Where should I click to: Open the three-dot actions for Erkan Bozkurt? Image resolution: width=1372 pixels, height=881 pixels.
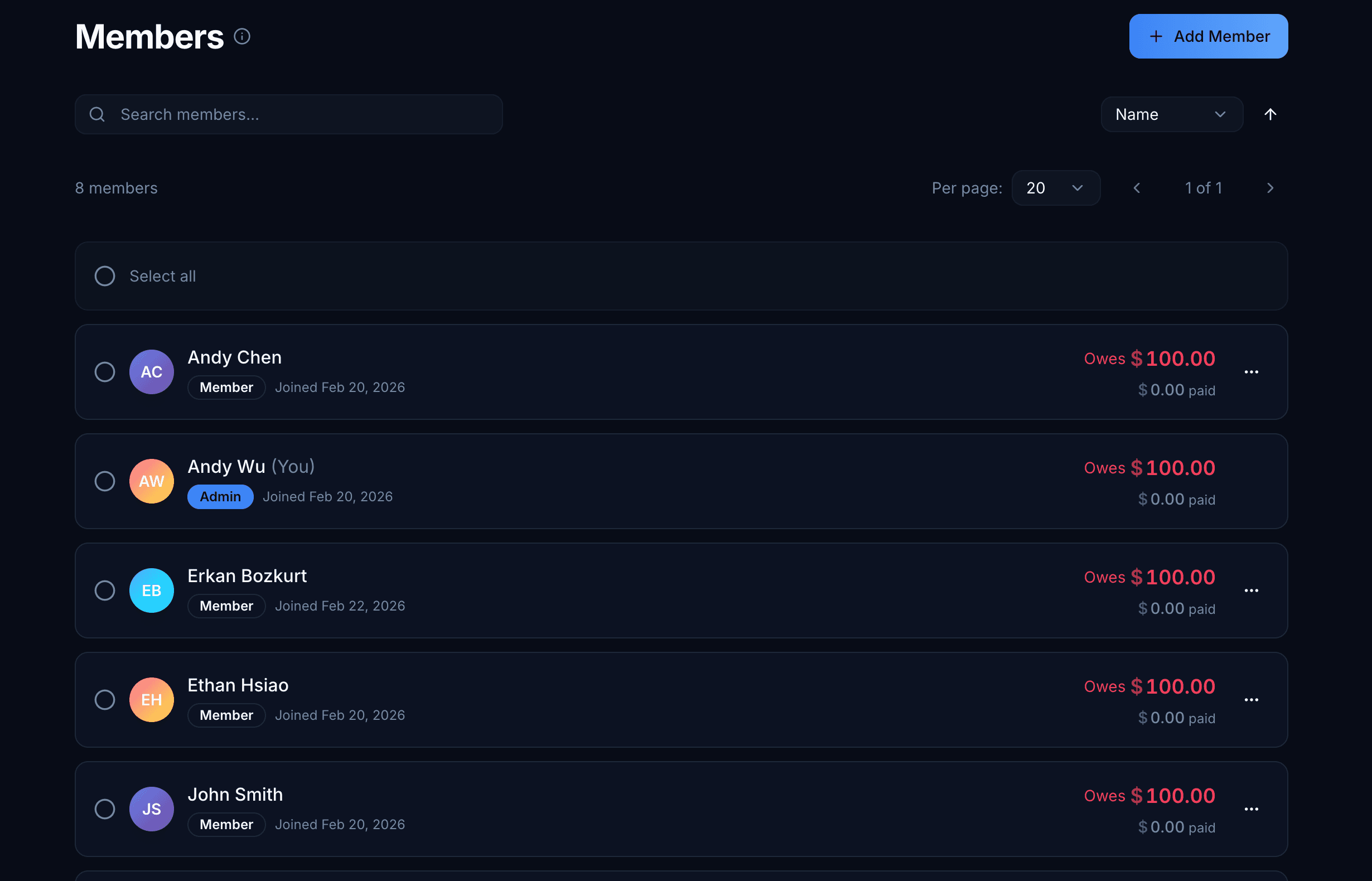1252,590
